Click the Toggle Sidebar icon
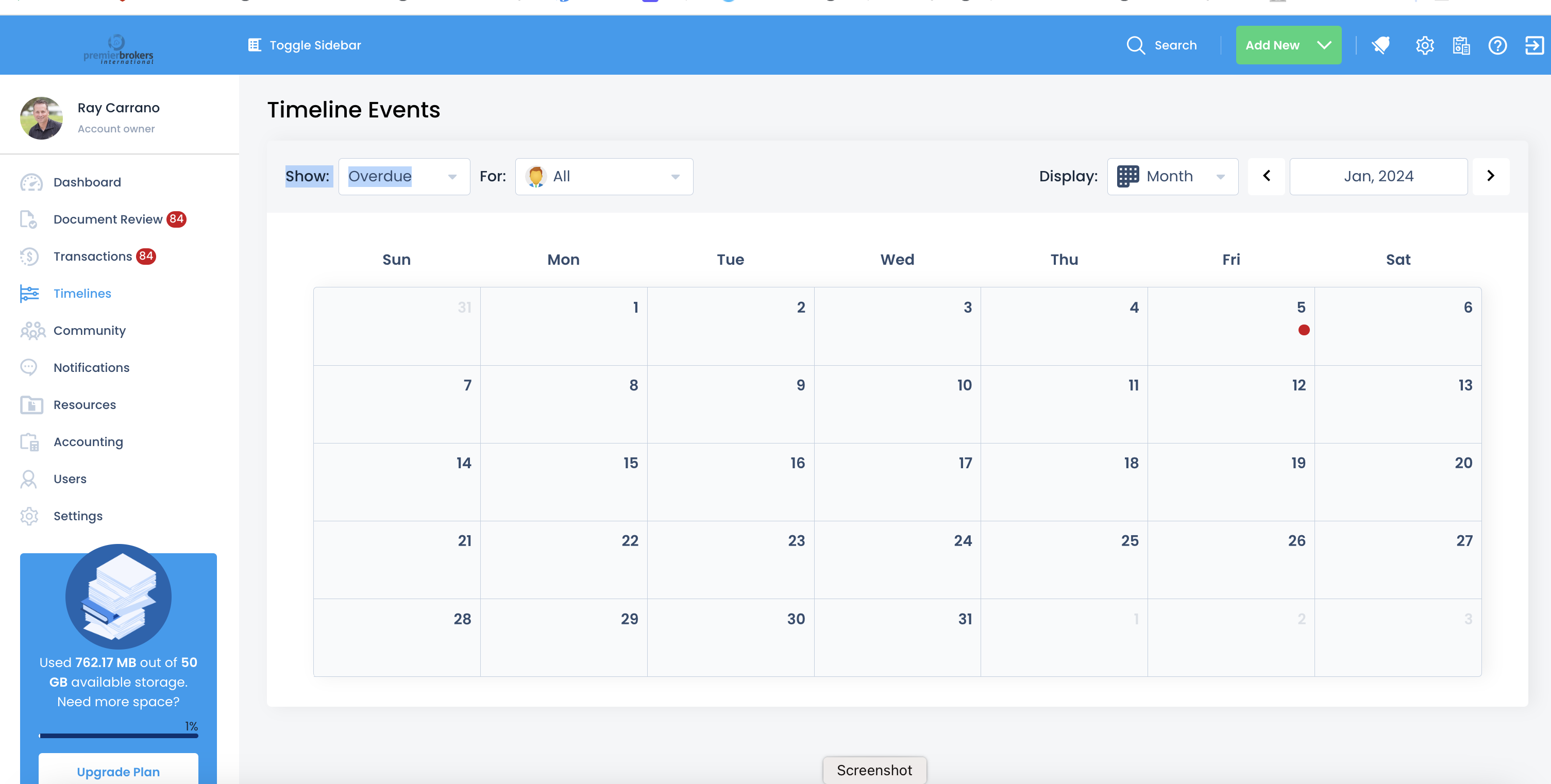The height and width of the screenshot is (784, 1551). point(255,45)
